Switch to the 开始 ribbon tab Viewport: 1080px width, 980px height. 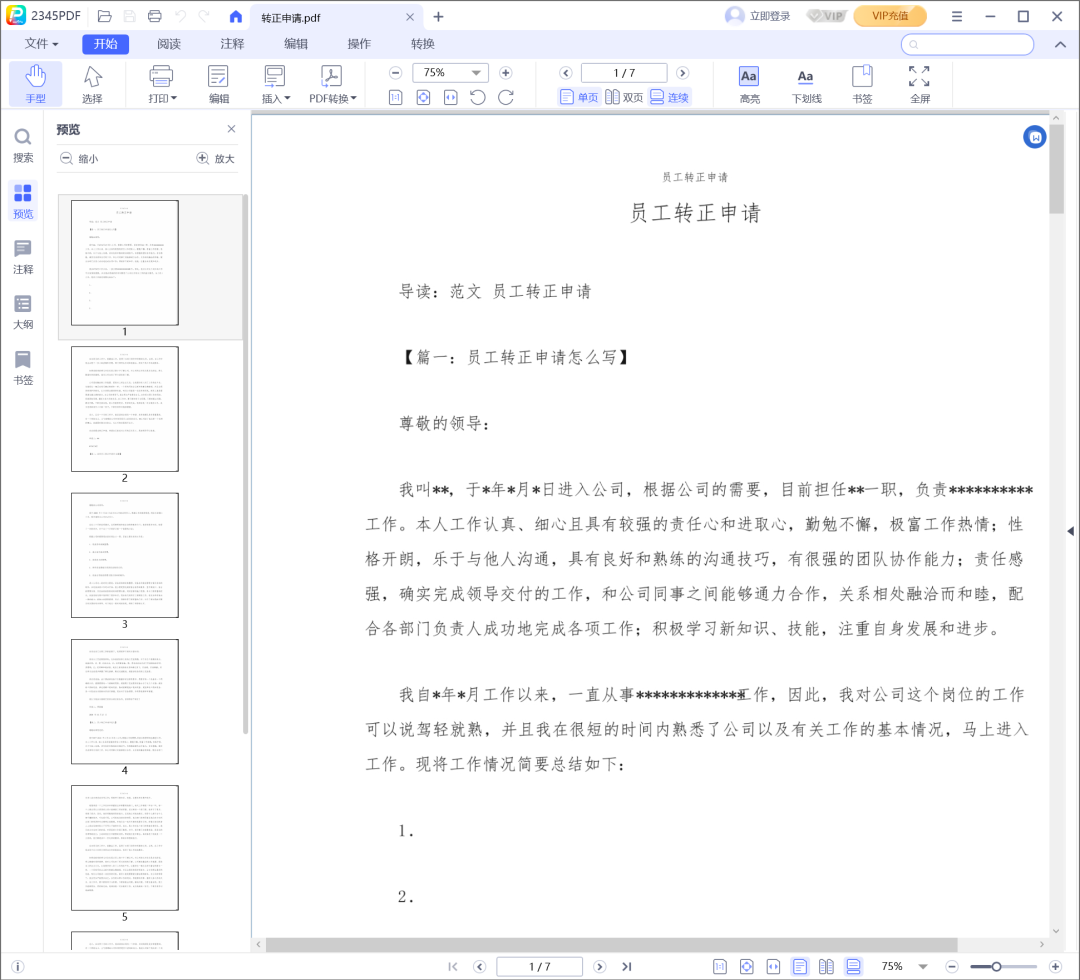pos(105,43)
